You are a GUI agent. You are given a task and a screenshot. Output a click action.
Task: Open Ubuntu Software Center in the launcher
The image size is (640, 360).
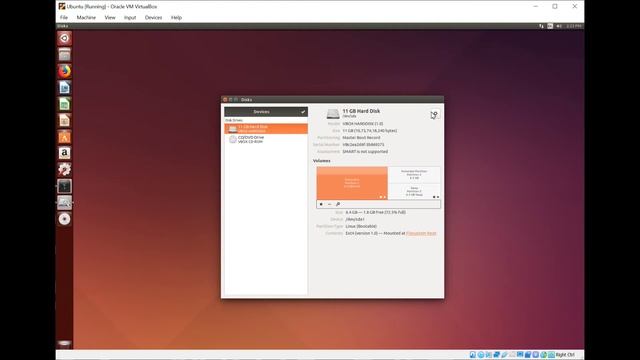coord(64,137)
